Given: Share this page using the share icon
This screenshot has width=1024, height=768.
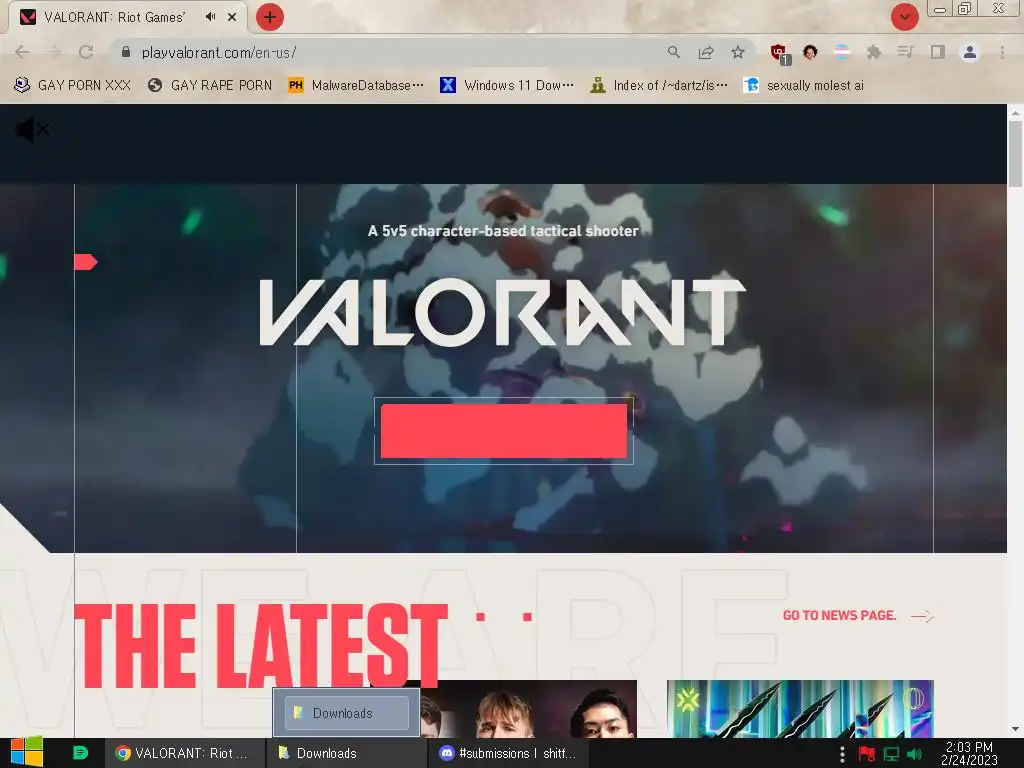Looking at the screenshot, I should point(706,52).
